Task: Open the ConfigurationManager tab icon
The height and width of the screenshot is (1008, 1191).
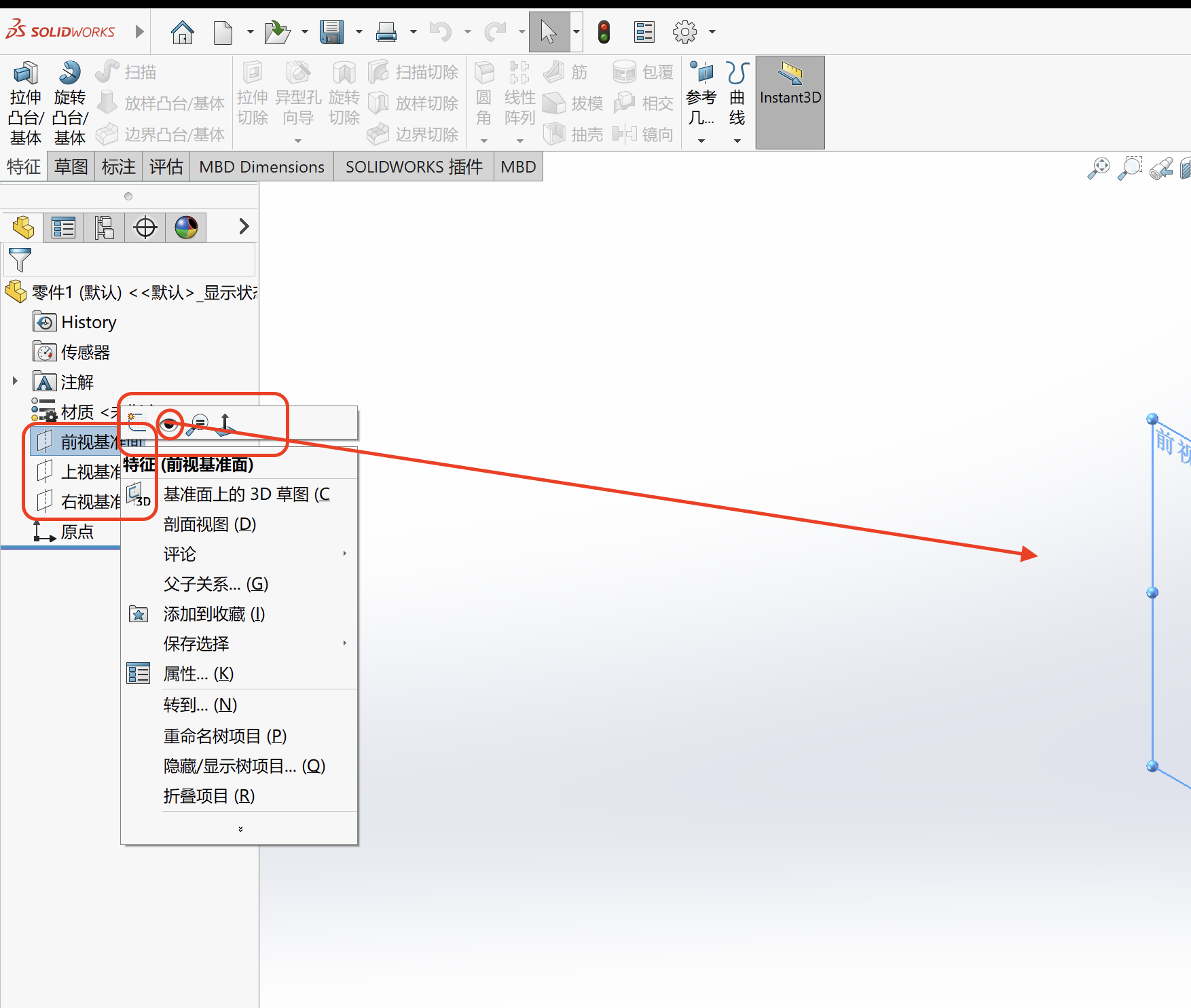Action: tap(105, 228)
